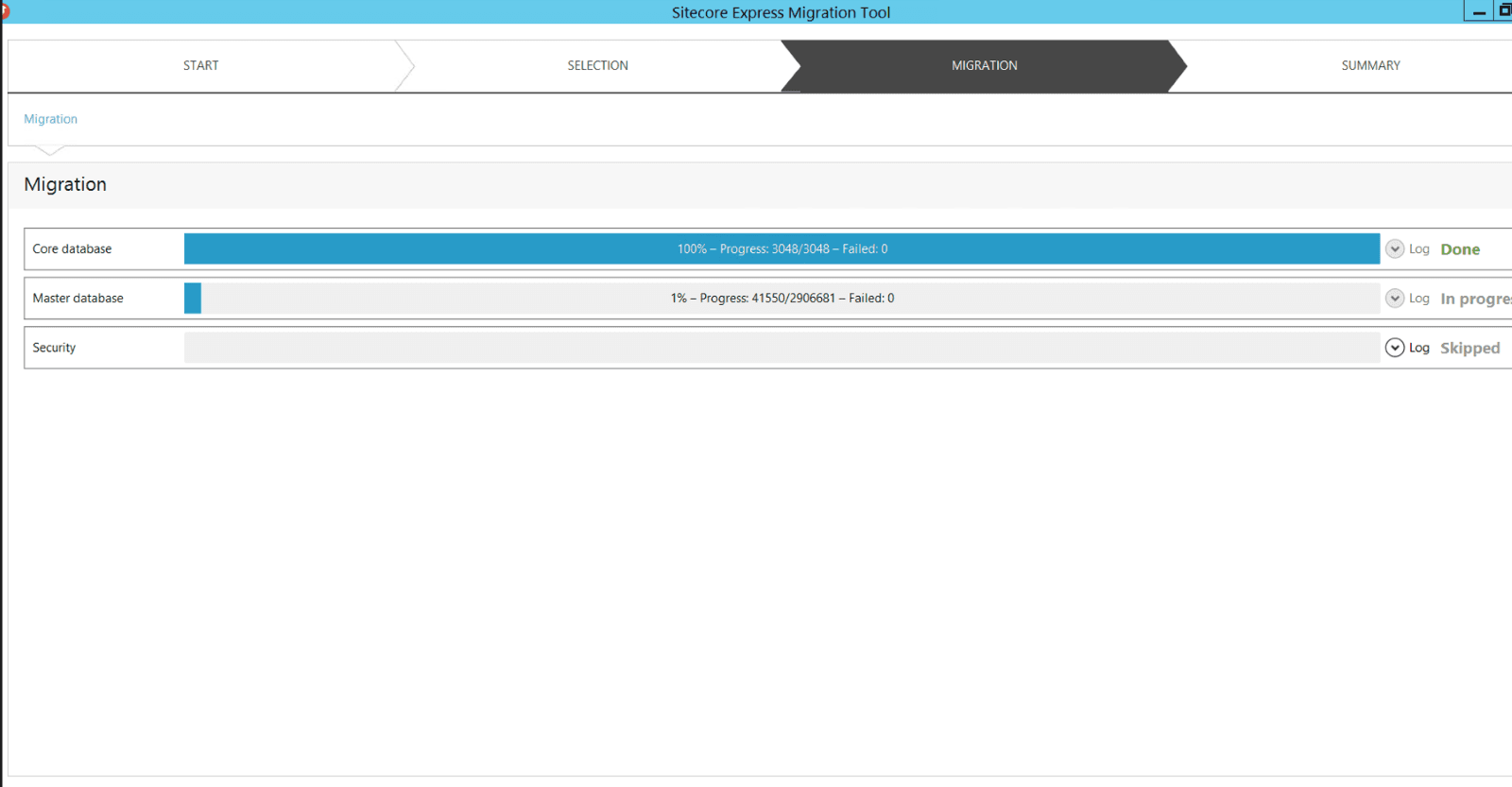Go to the SUMMARY wizard step
1512x787 pixels.
point(1370,65)
